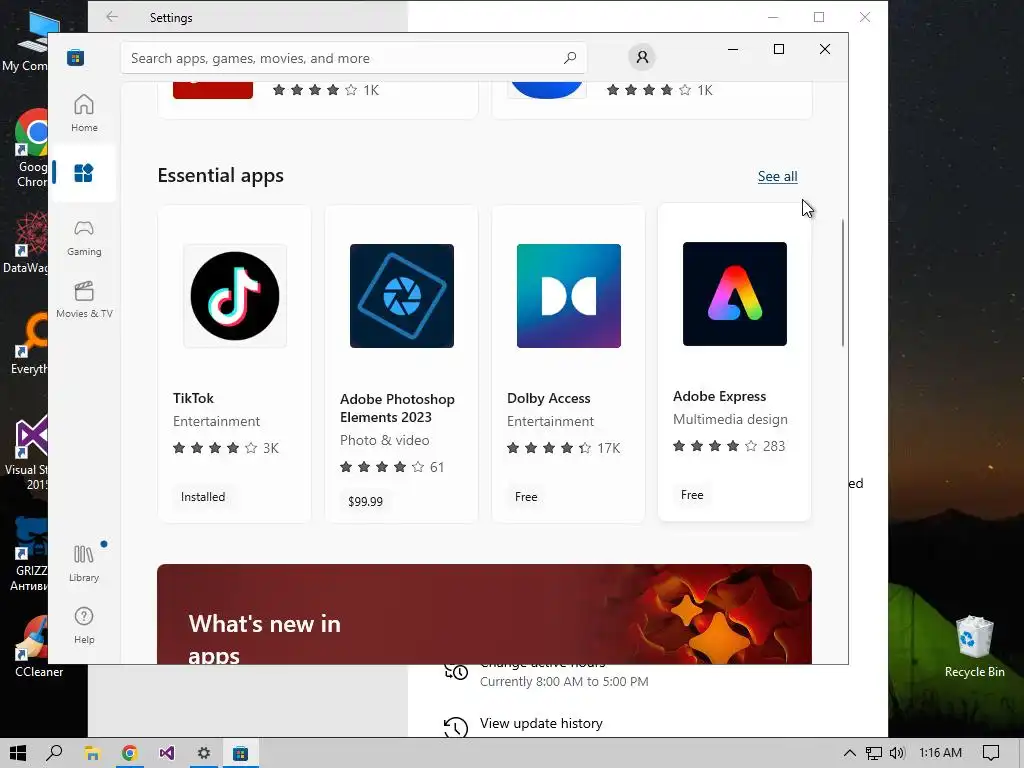The image size is (1024, 768).
Task: Click the Free label on Adobe Express
Action: pyautogui.click(x=692, y=495)
